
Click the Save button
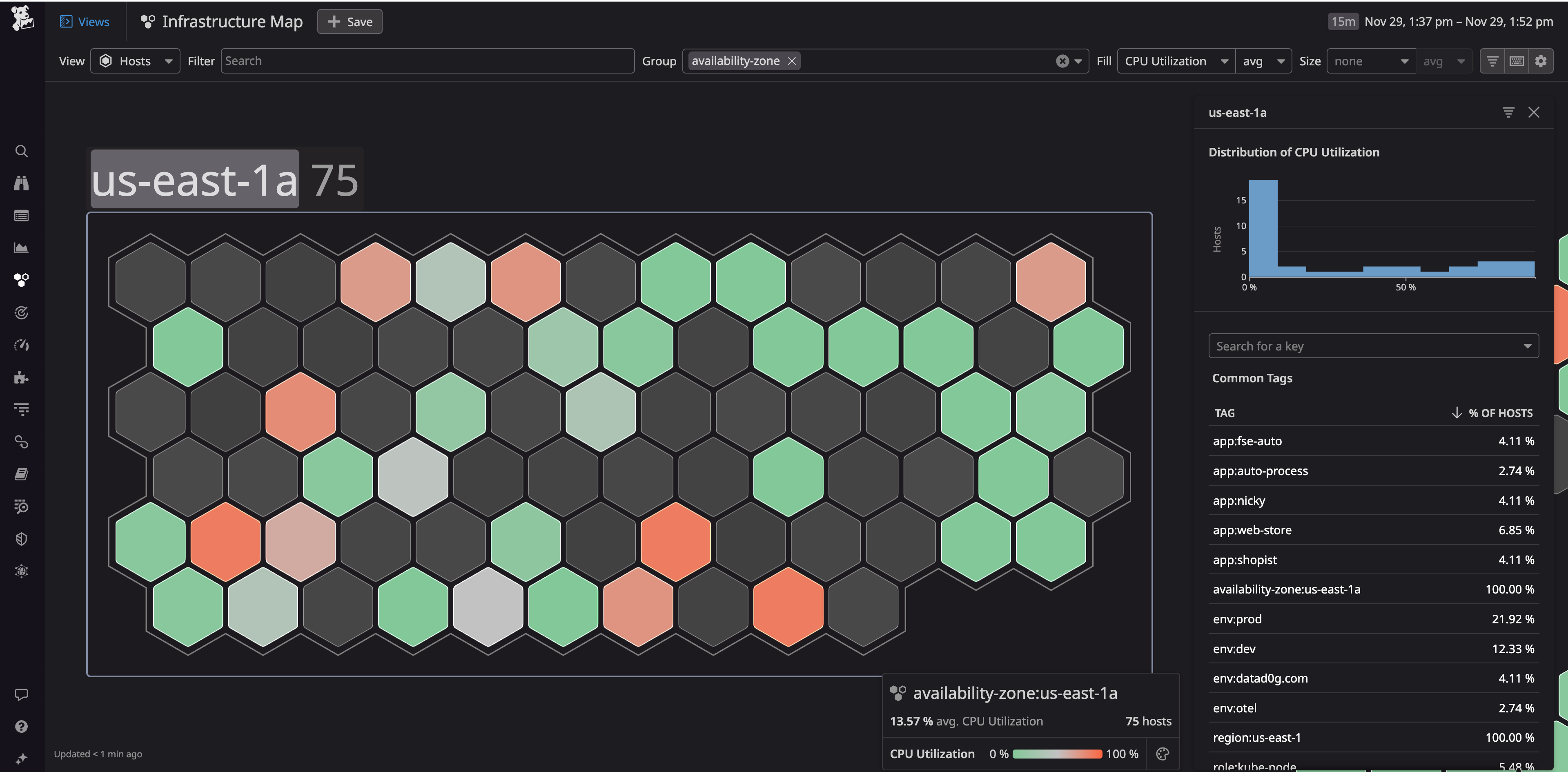pos(350,21)
